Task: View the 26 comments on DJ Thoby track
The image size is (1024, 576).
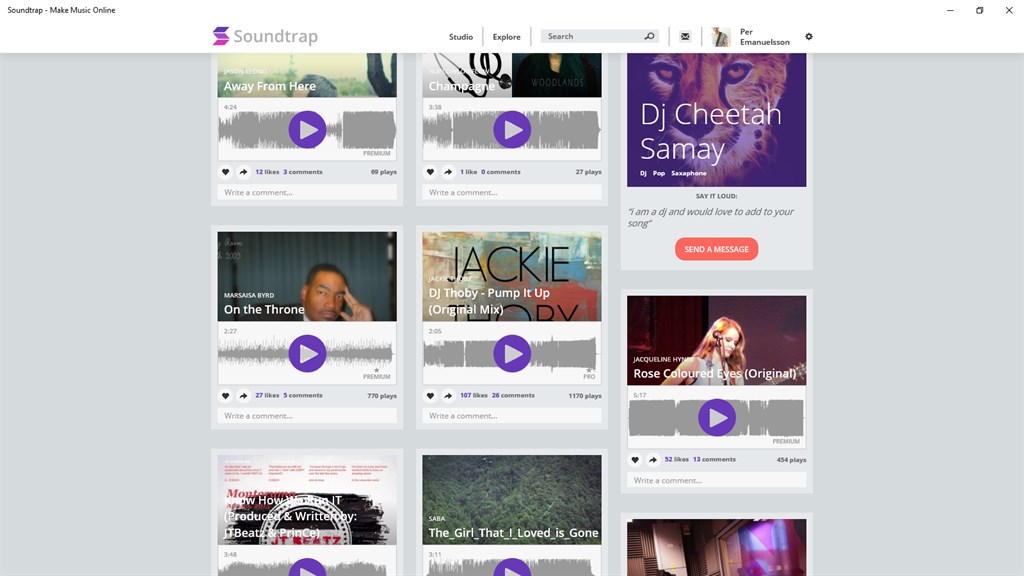Action: 513,395
